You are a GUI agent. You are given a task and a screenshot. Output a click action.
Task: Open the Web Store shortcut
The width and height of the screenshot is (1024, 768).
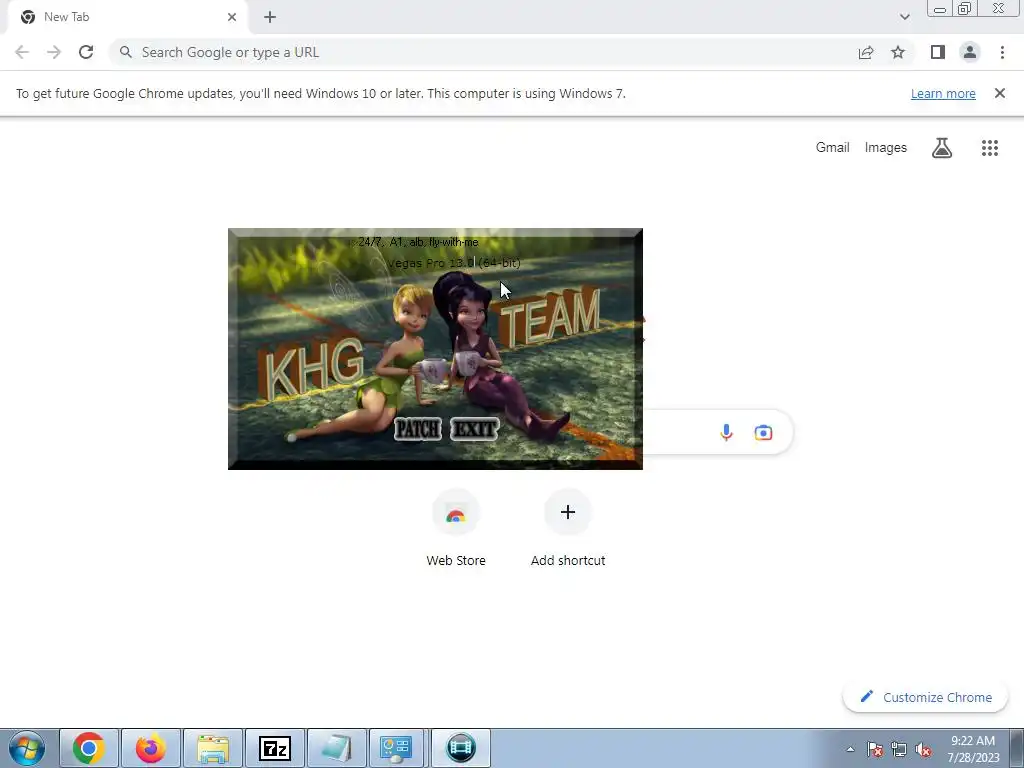[456, 529]
